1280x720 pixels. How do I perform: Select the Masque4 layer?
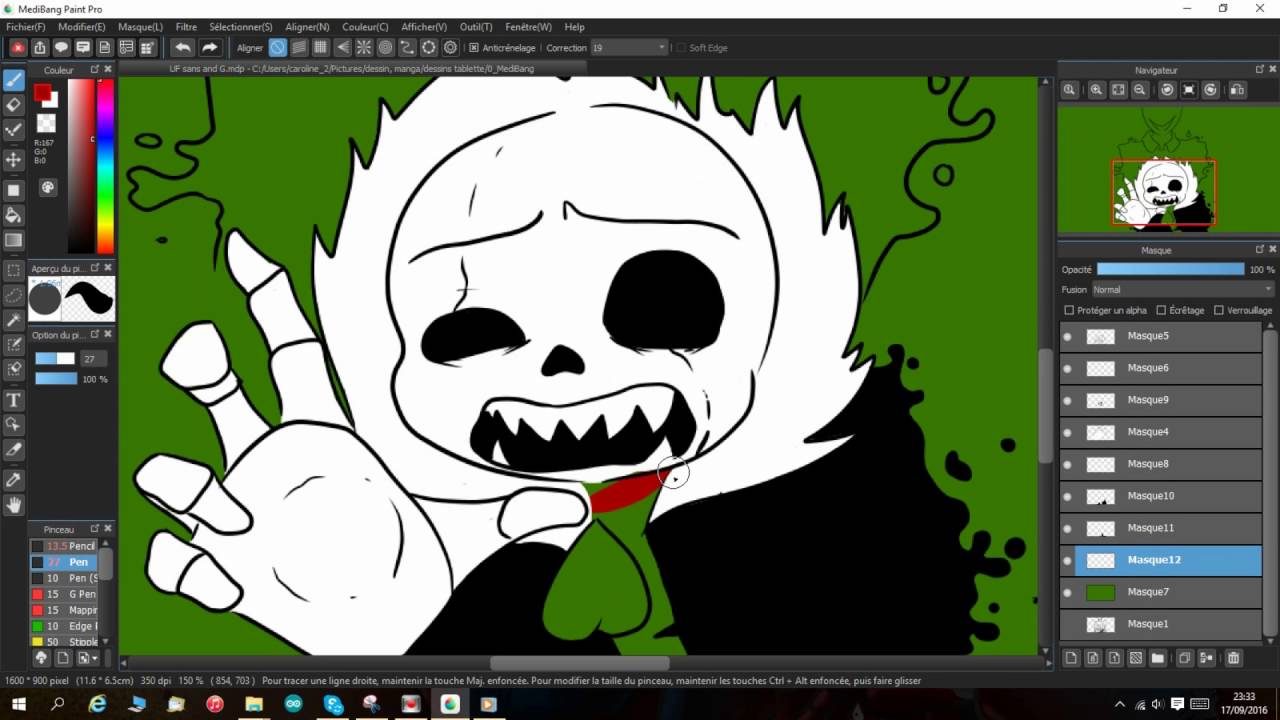pyautogui.click(x=1161, y=432)
